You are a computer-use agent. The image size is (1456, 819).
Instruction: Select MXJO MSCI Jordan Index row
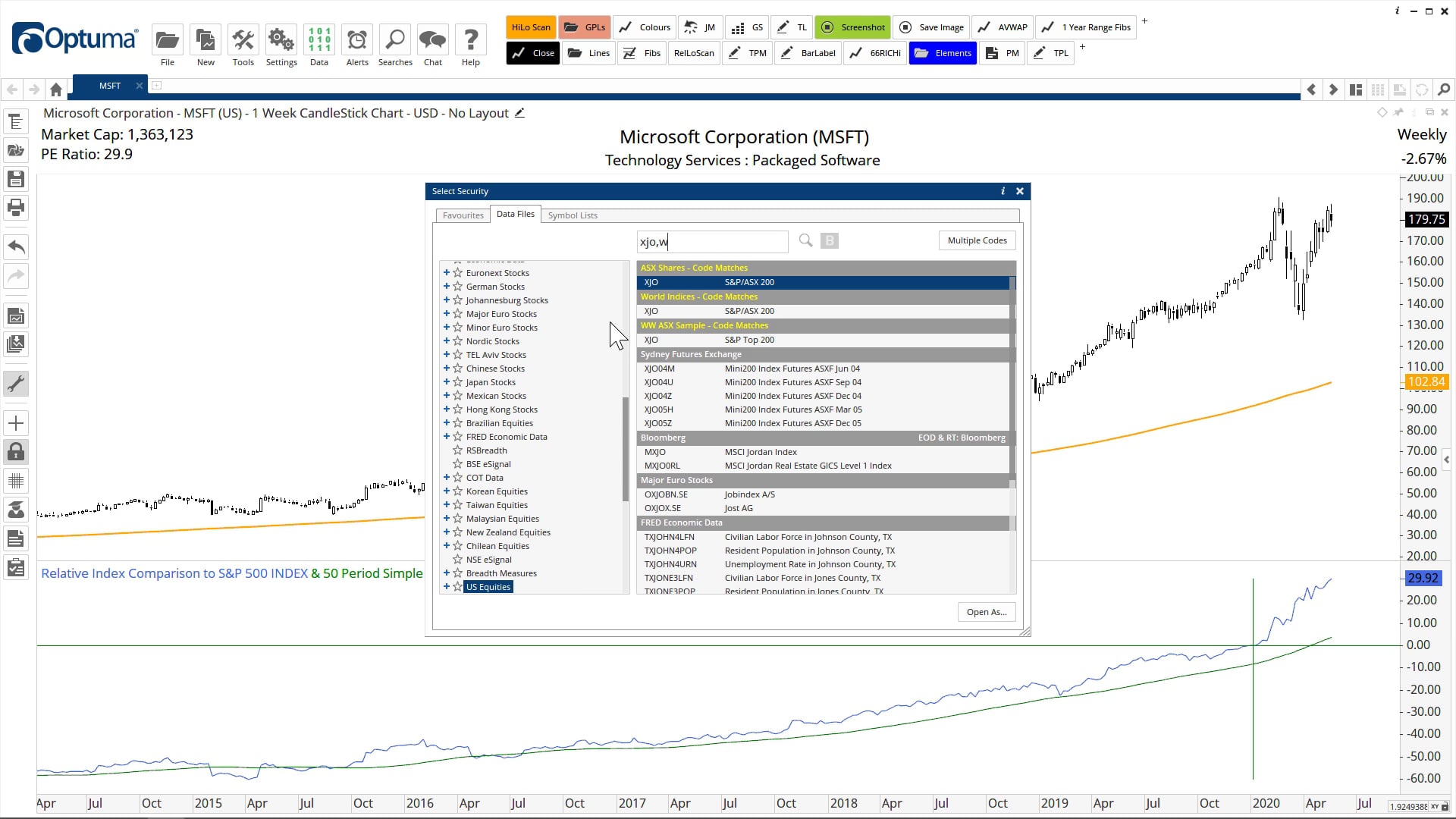click(x=823, y=452)
